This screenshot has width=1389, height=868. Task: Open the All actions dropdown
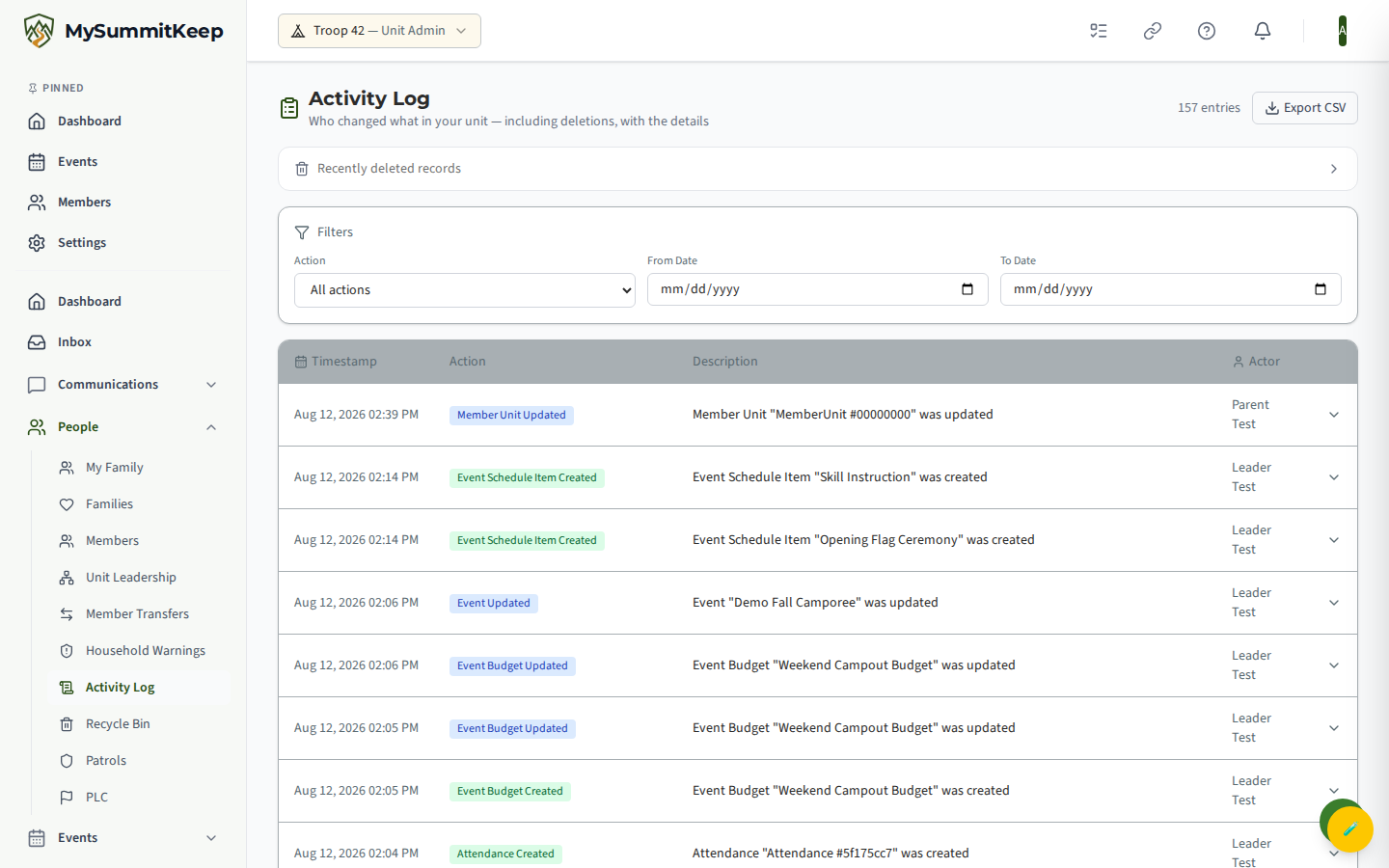point(465,290)
